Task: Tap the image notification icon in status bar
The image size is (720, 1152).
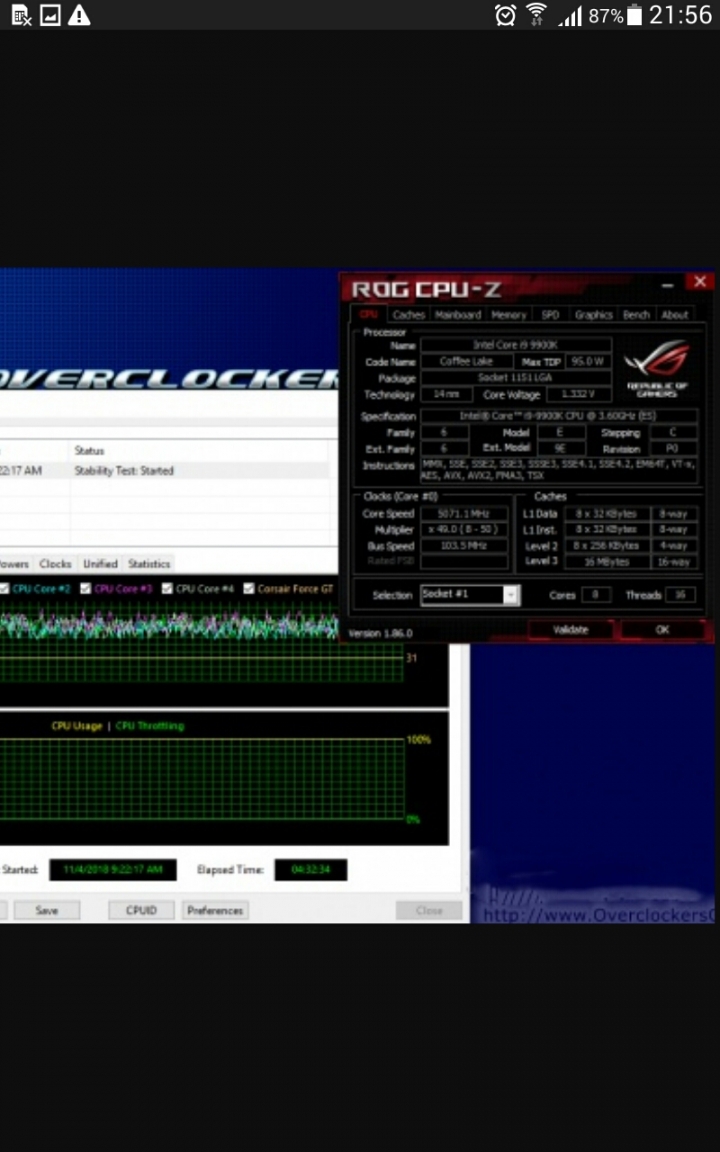Action: [x=50, y=15]
